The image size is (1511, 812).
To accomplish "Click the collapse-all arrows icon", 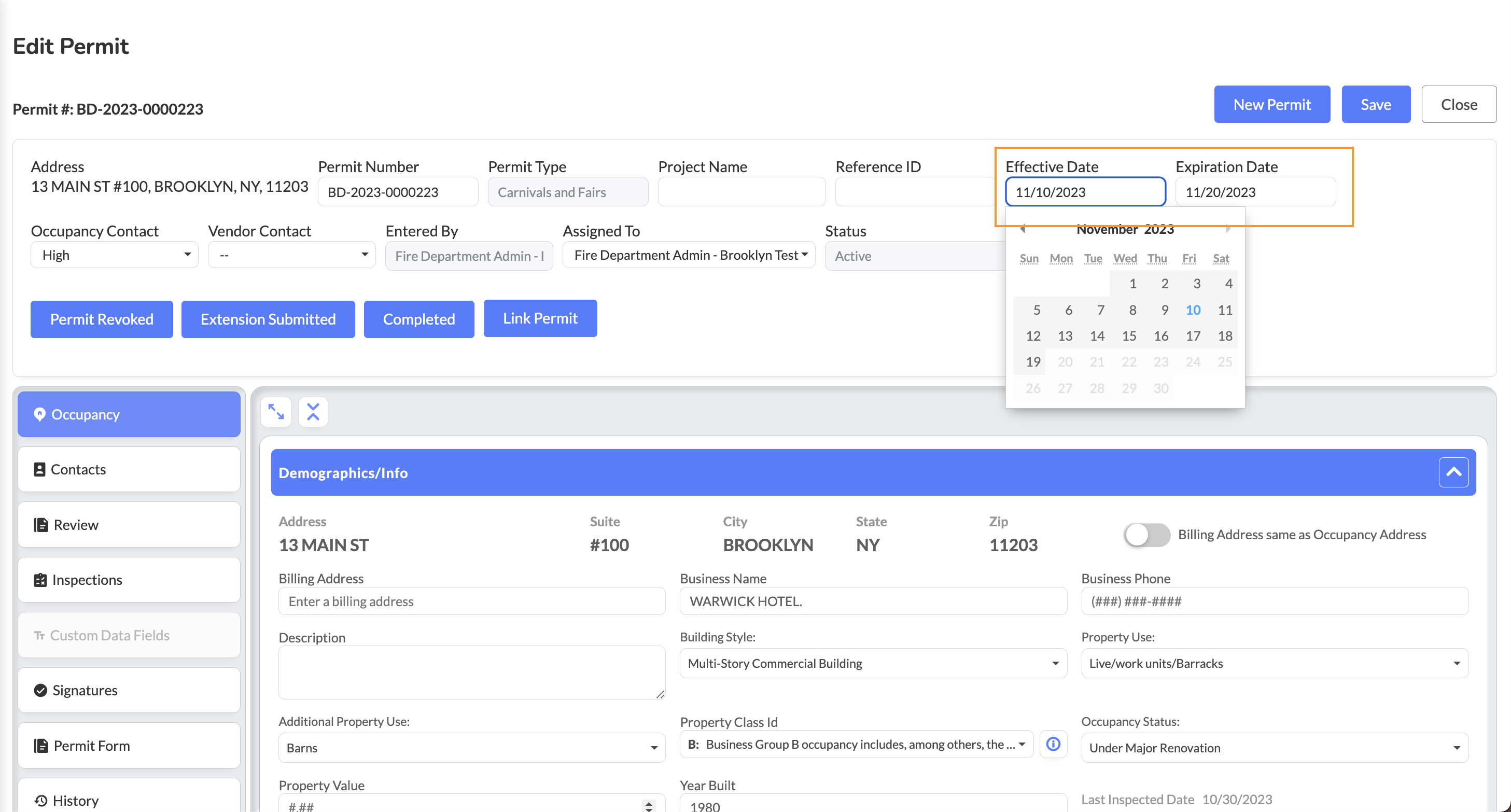I will (313, 412).
